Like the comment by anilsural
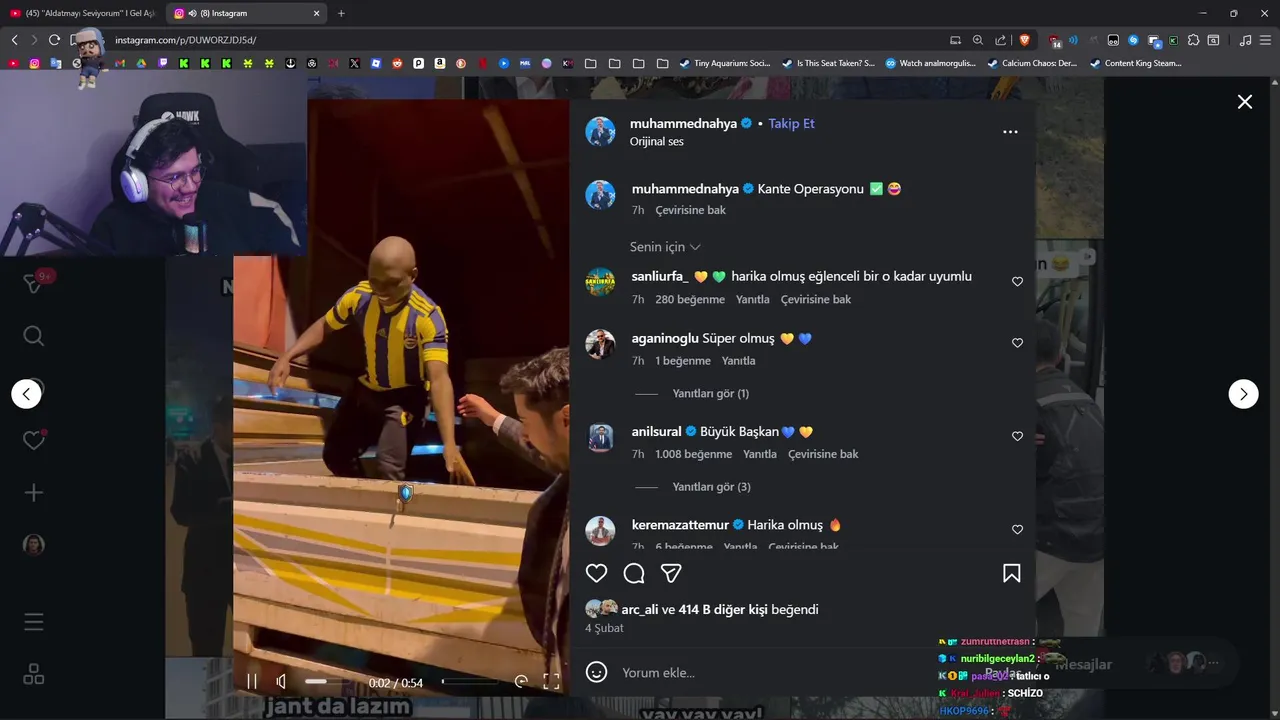This screenshot has width=1280, height=720. (x=1017, y=436)
